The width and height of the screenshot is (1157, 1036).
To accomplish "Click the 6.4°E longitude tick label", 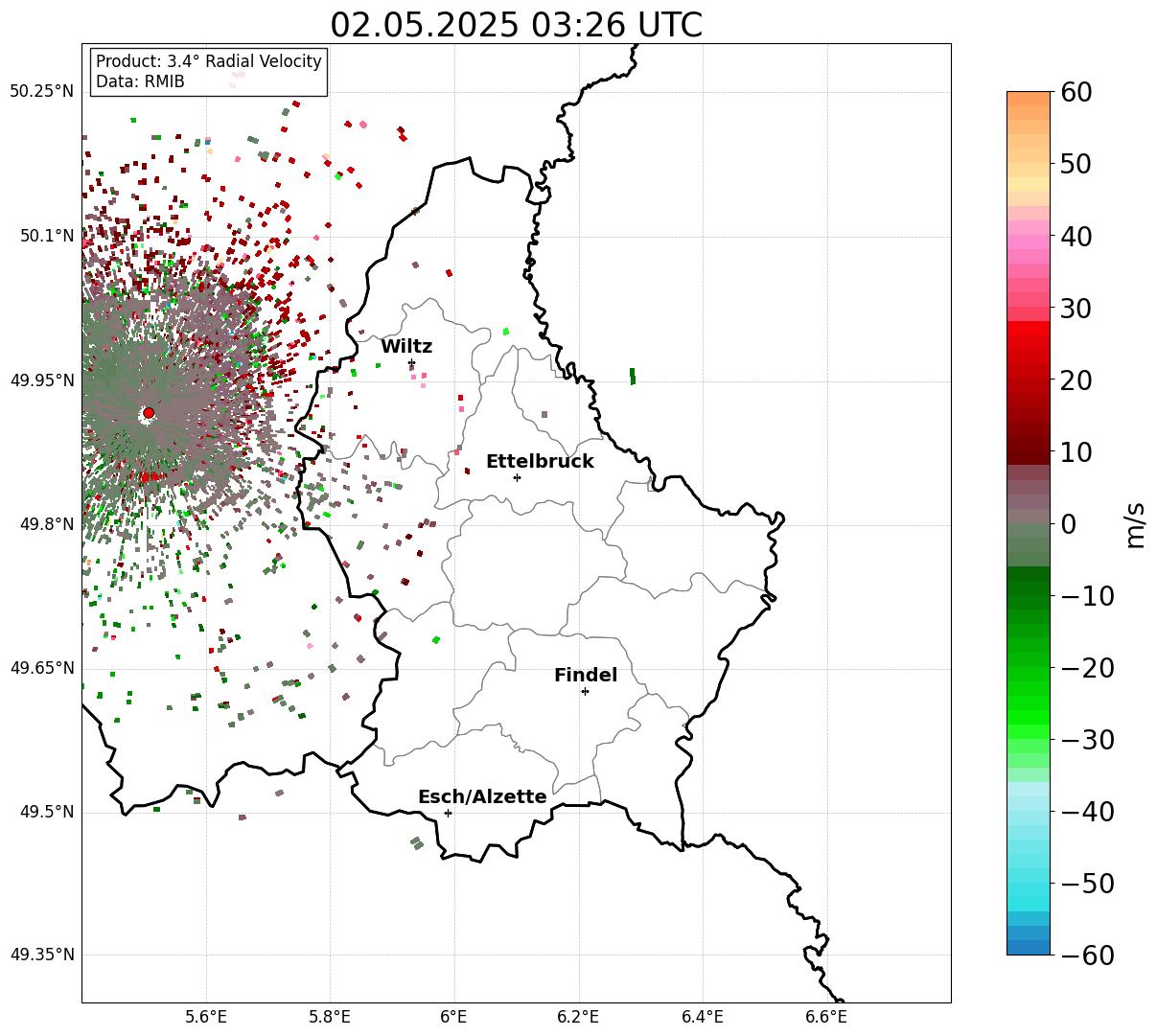I will [x=703, y=1017].
